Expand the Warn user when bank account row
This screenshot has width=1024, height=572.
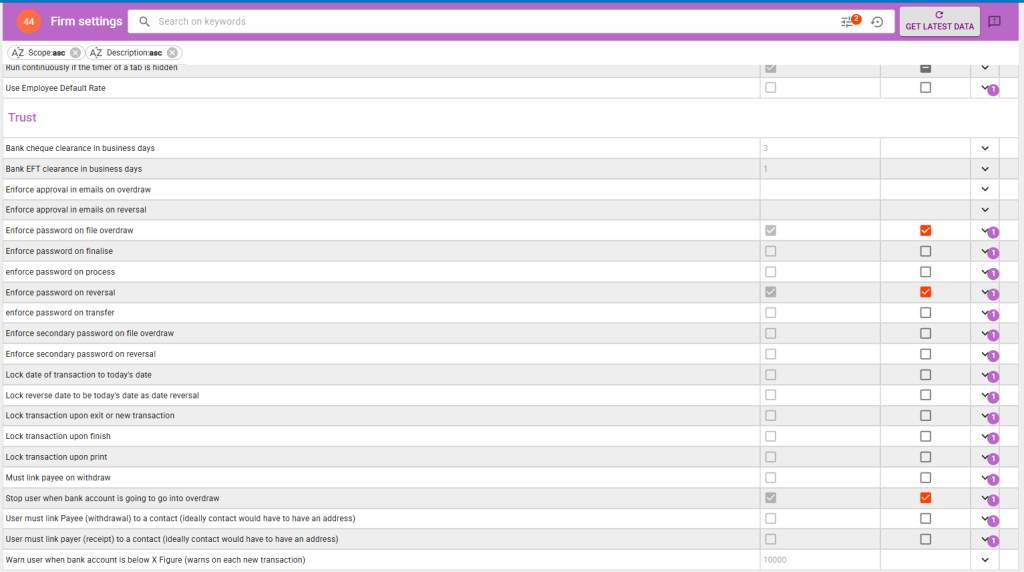[x=984, y=560]
